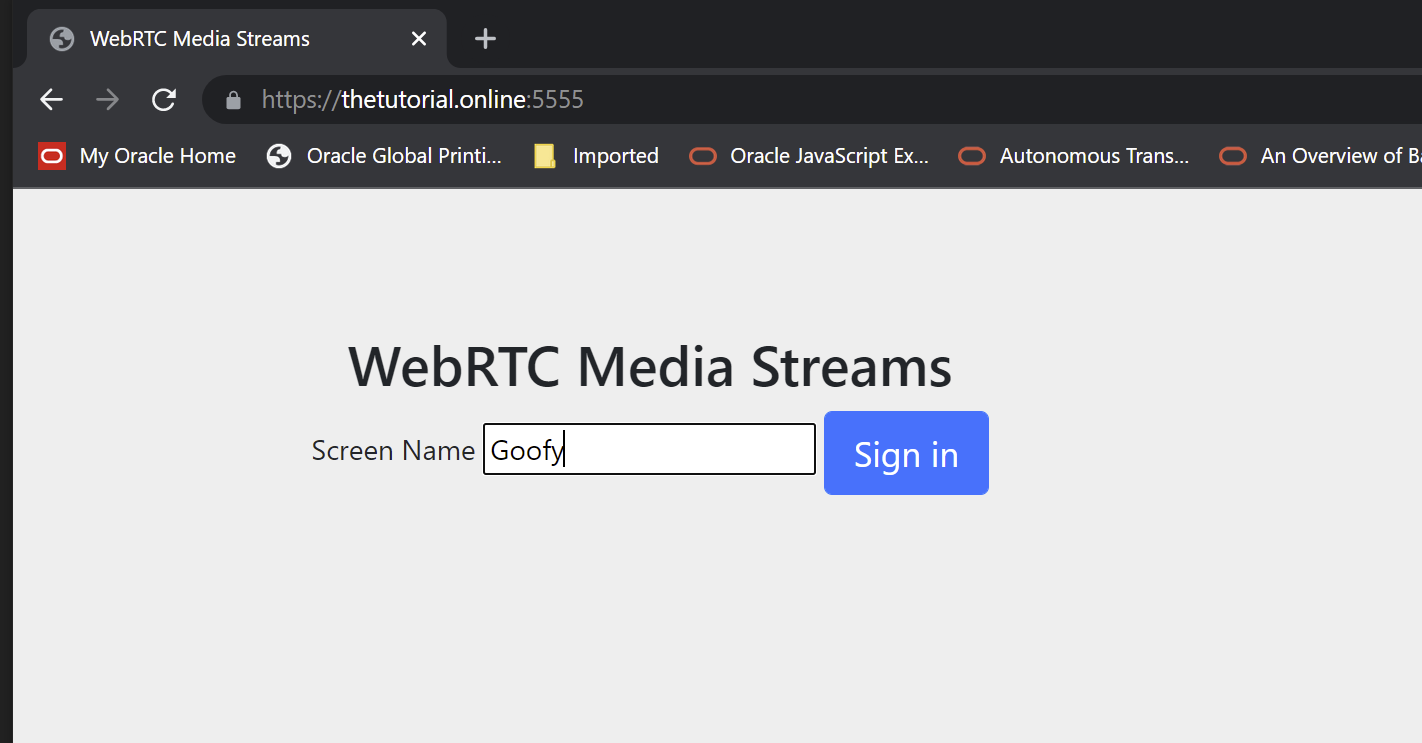This screenshot has width=1422, height=743.
Task: Close the WebRTC Media Streams tab
Action: [419, 39]
